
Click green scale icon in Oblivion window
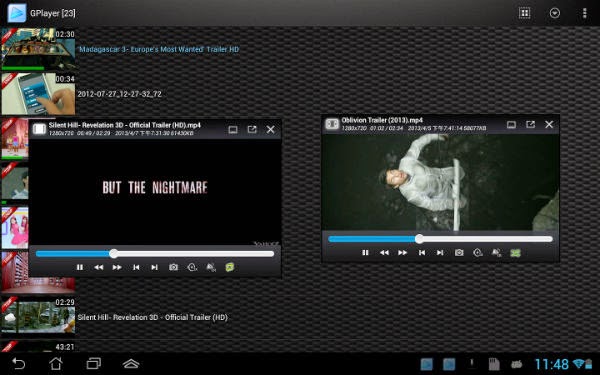point(515,253)
